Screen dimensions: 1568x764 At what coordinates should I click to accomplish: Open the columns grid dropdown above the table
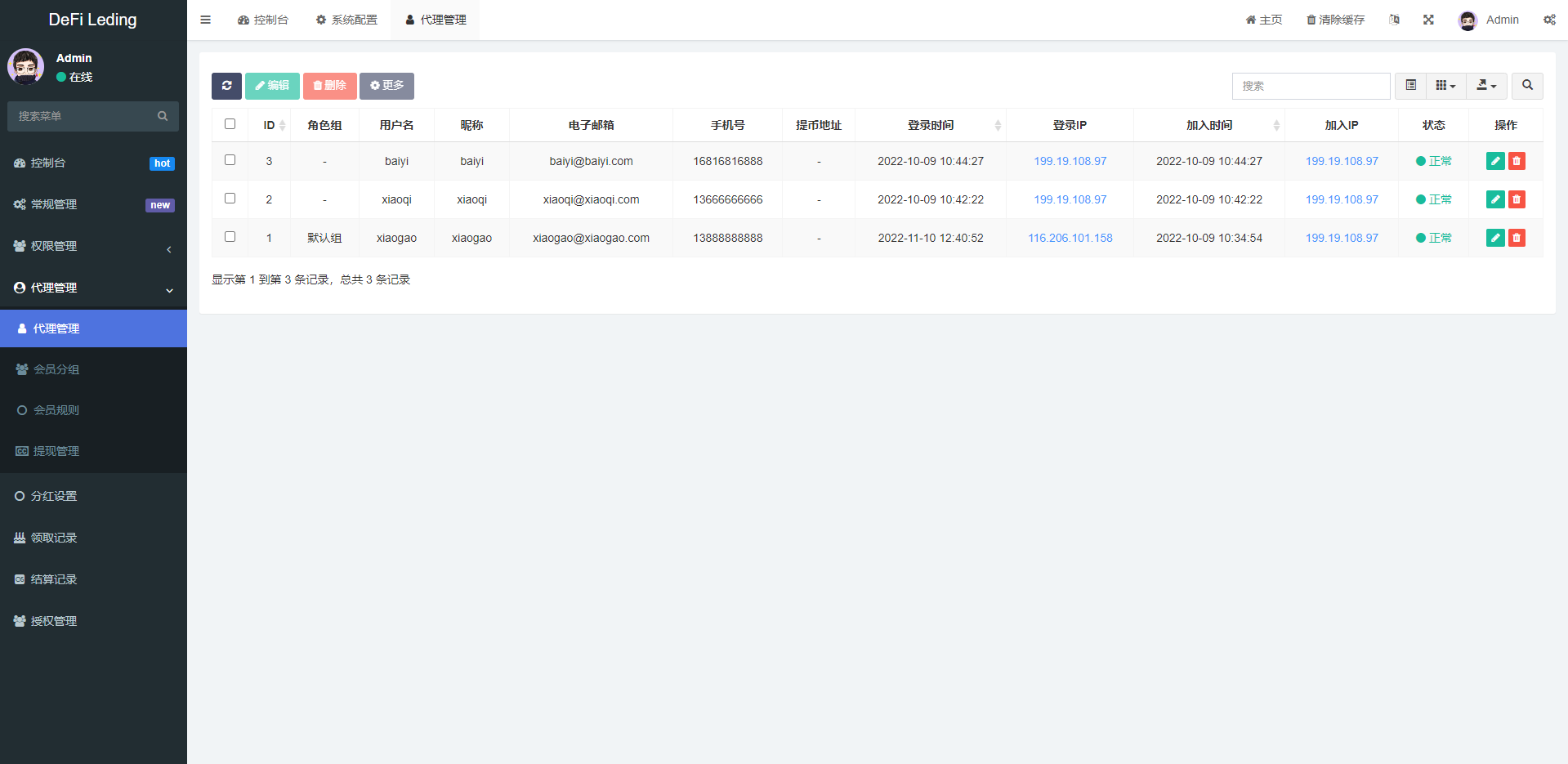(x=1445, y=86)
